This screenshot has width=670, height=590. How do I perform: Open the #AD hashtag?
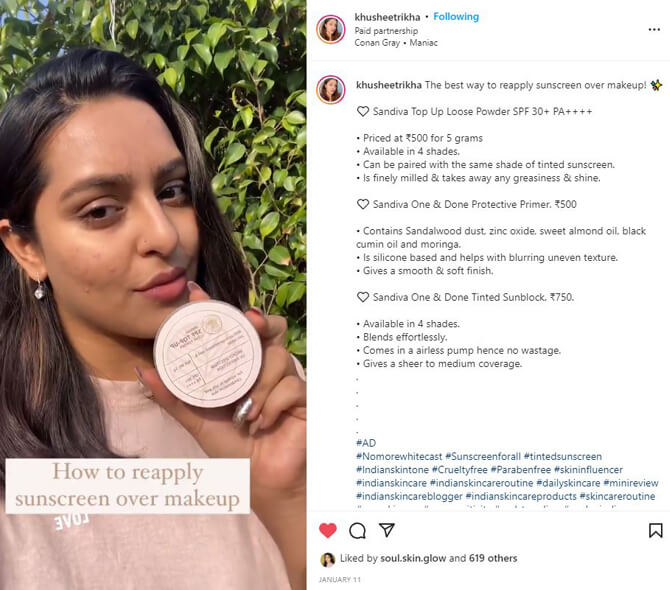coord(366,443)
